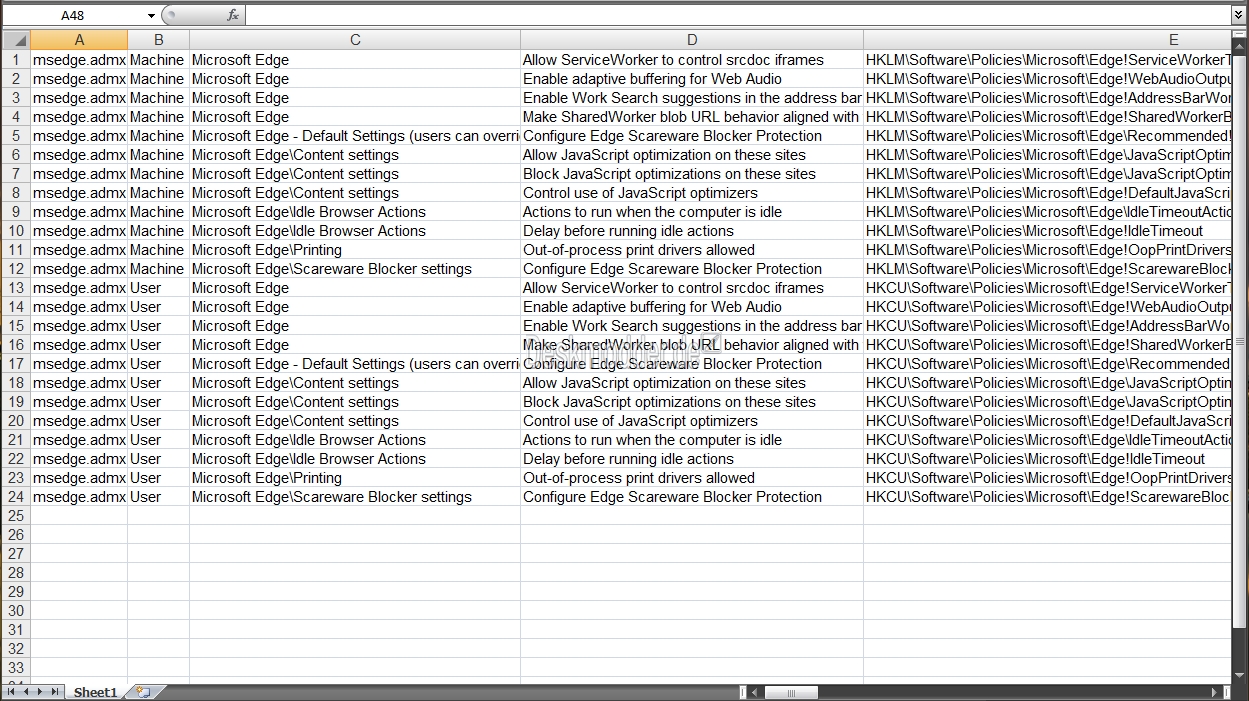Select HKLM OopPrintDrivers registry cell in row 11

coord(1048,250)
